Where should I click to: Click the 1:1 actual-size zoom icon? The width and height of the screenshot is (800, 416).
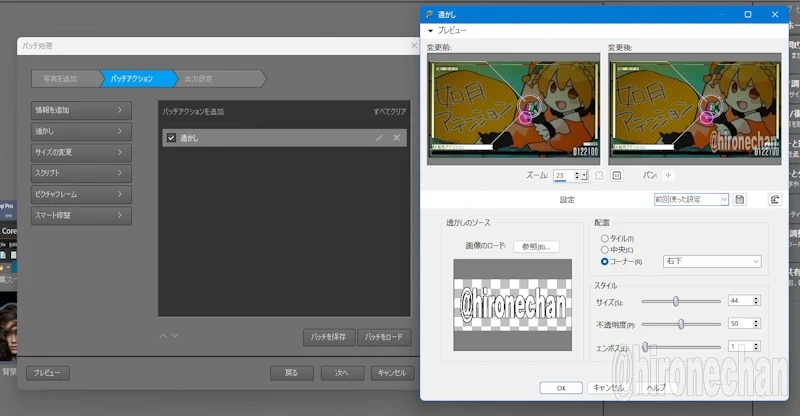(x=617, y=176)
